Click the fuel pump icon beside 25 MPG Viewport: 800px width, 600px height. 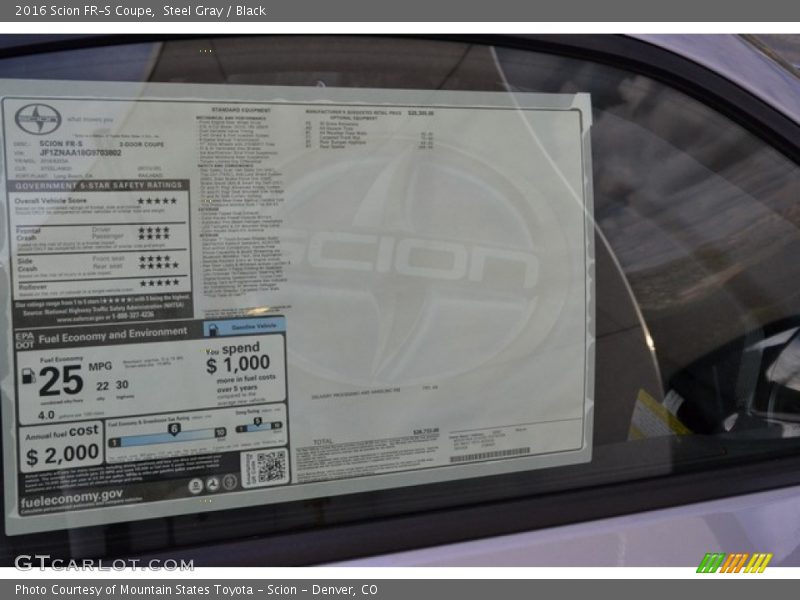coord(28,376)
